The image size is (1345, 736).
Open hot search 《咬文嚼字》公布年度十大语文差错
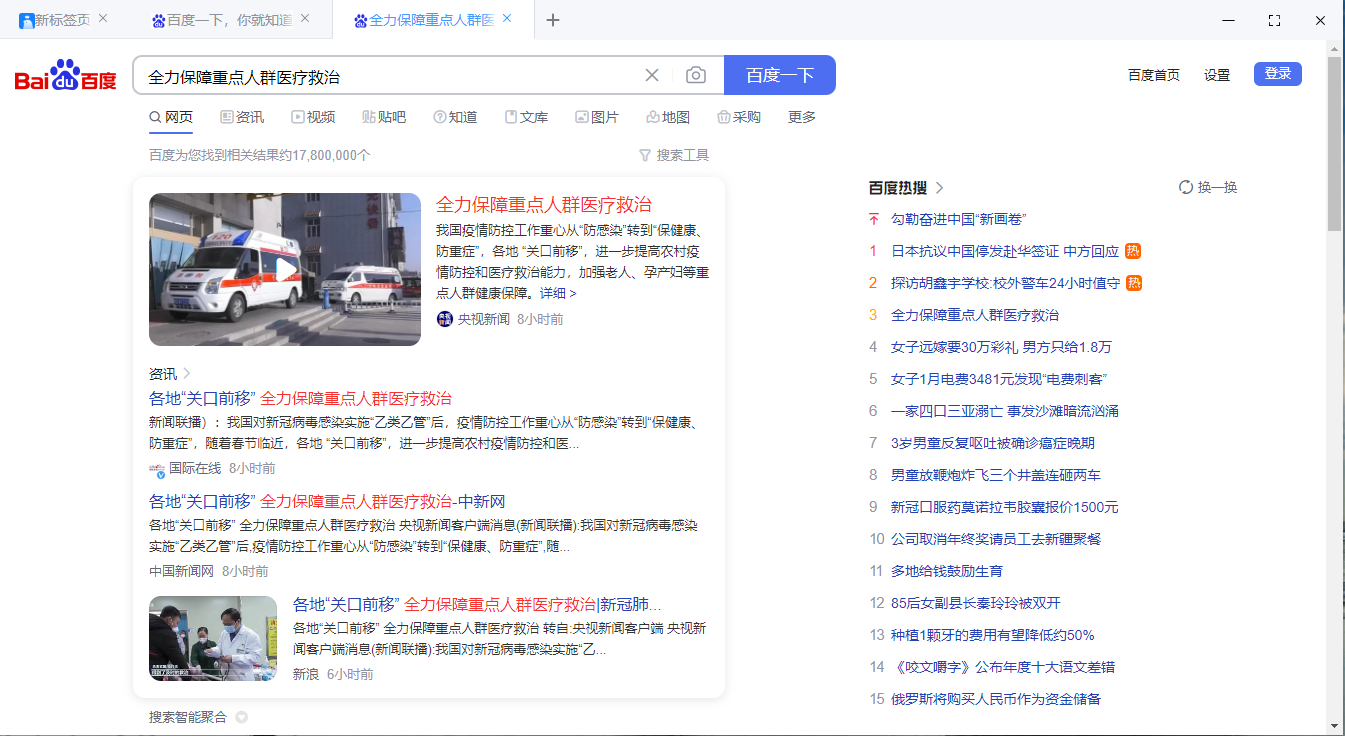coord(1003,667)
